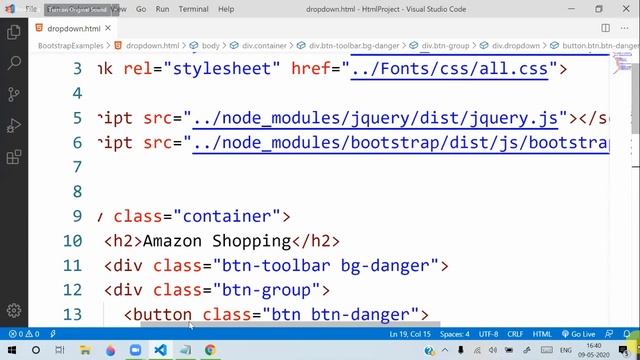Close the dropdown.html tab
640x360 pixels.
[108, 28]
